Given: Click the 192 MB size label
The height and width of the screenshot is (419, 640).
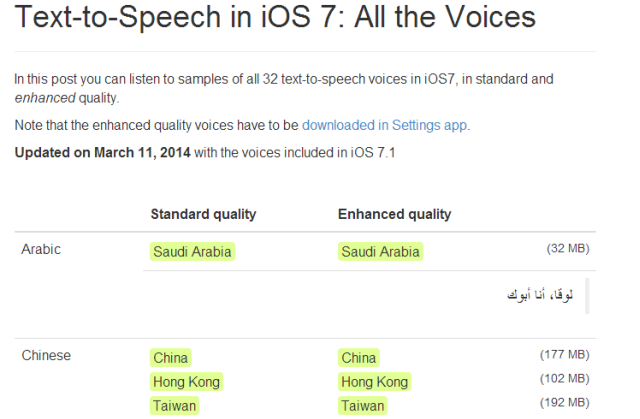Looking at the screenshot, I should [x=565, y=403].
